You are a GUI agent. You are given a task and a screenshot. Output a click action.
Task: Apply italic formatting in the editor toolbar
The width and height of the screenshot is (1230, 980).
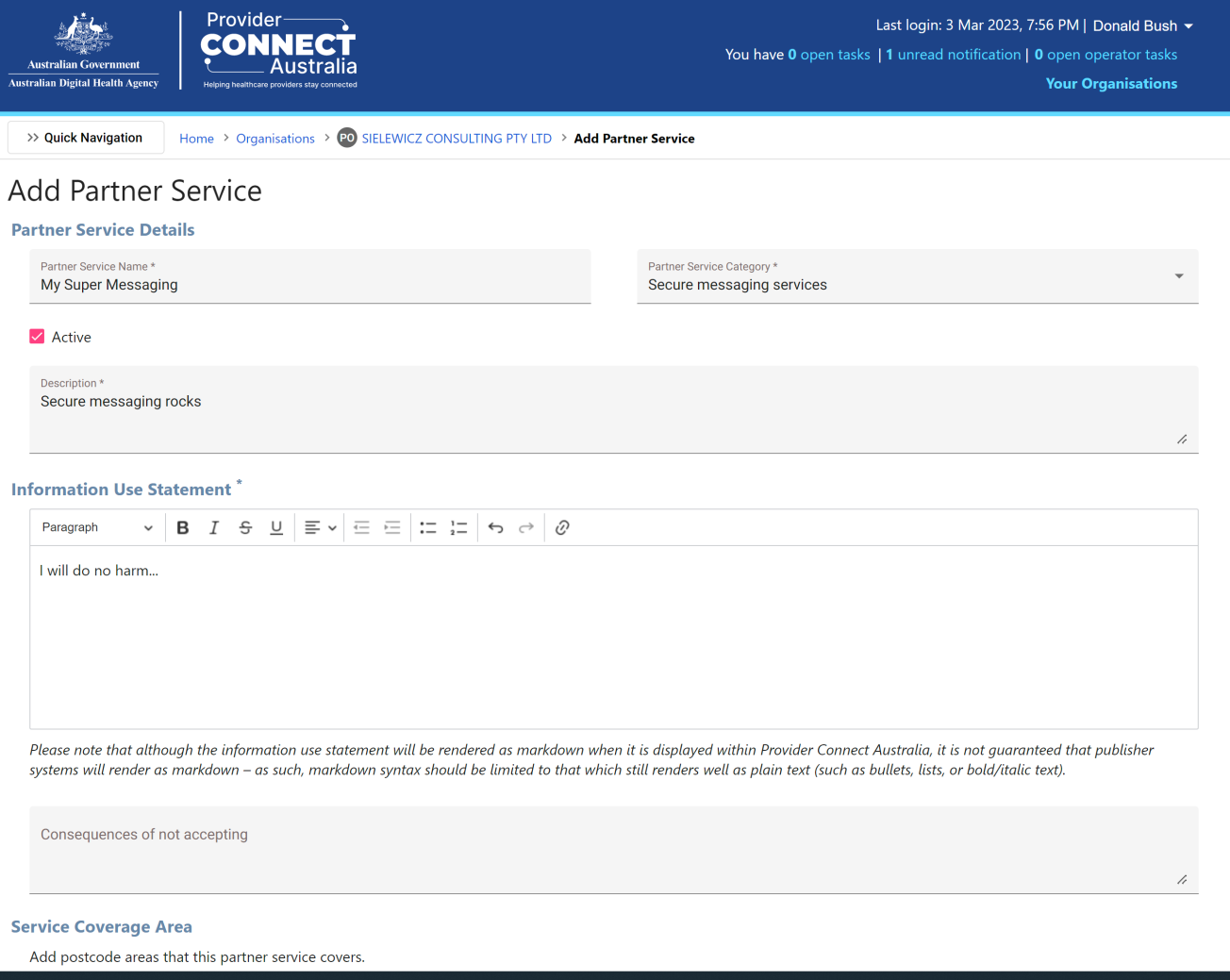tap(214, 527)
